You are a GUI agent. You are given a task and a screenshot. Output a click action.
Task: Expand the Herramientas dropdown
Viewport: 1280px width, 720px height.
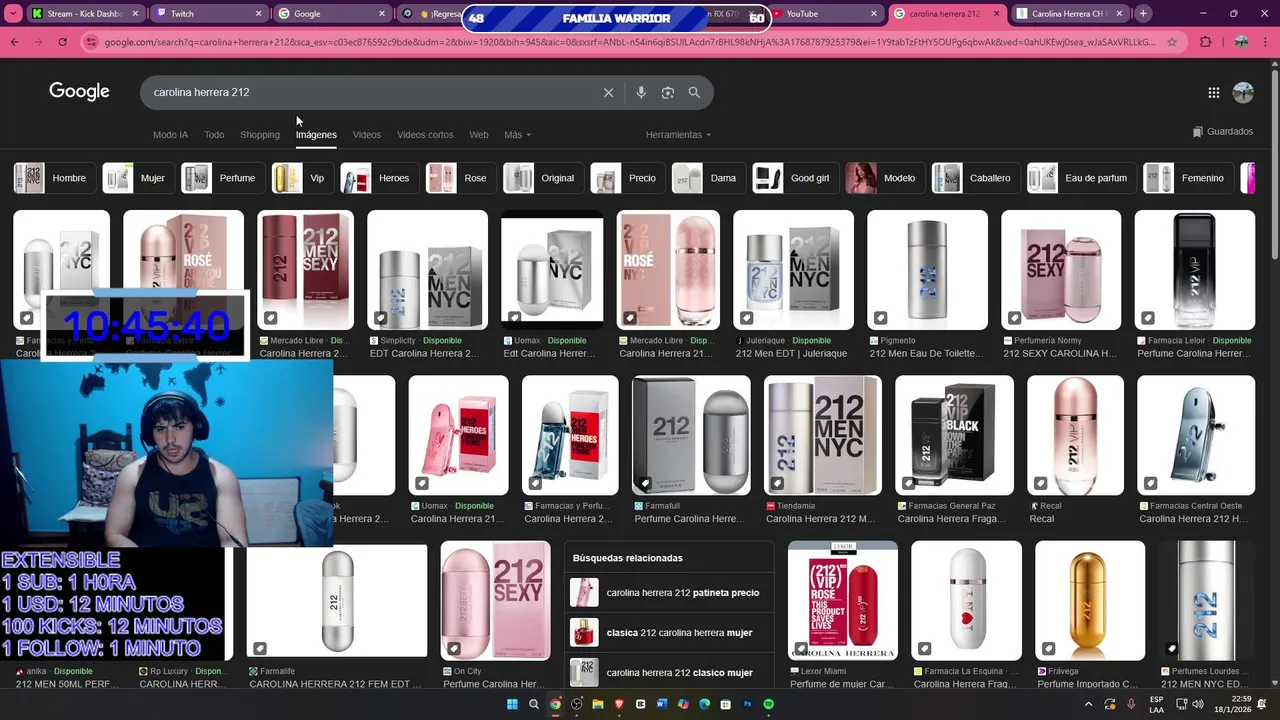click(x=678, y=135)
